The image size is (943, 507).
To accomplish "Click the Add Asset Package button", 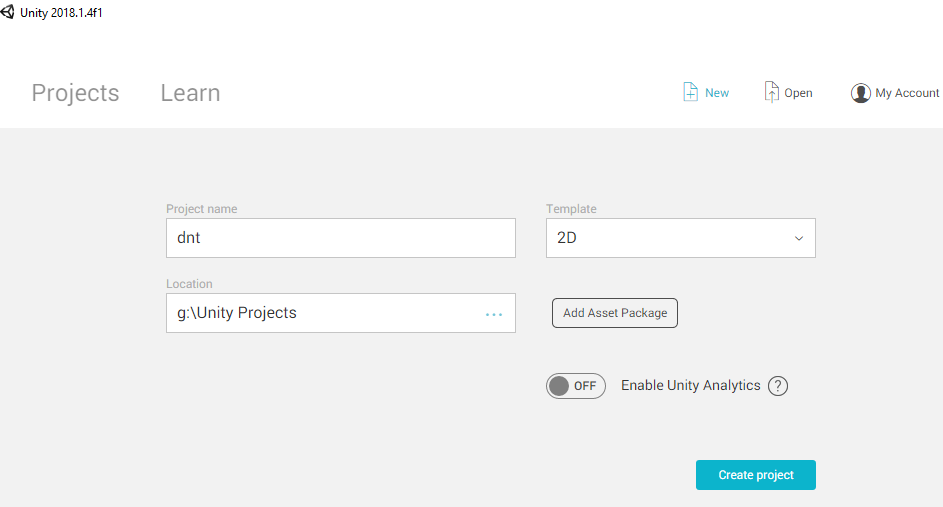I will point(615,313).
